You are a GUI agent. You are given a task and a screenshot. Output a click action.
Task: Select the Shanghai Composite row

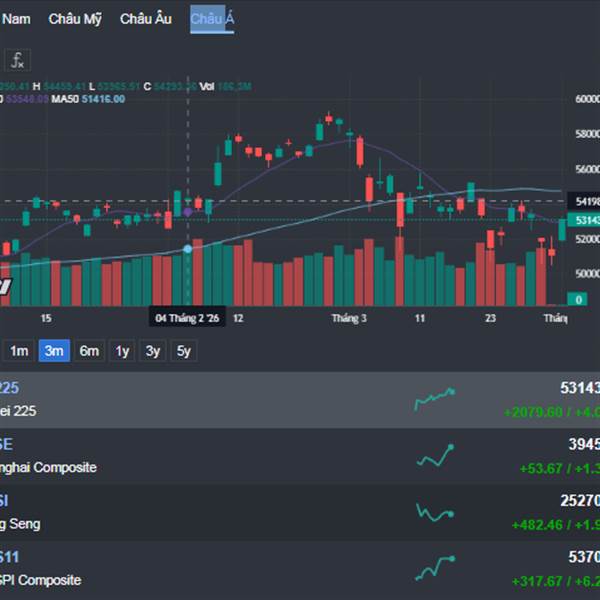coord(300,456)
